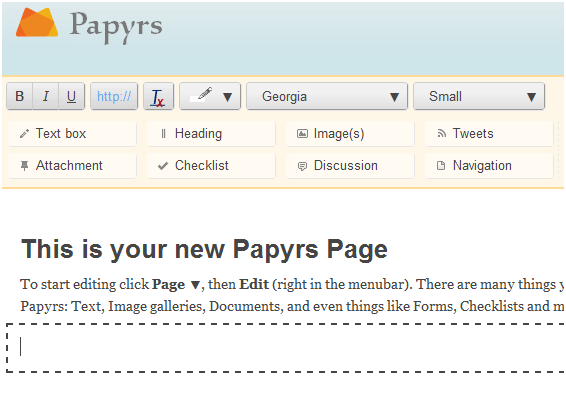Add a Heading widget
The height and width of the screenshot is (394, 566).
[x=211, y=134]
